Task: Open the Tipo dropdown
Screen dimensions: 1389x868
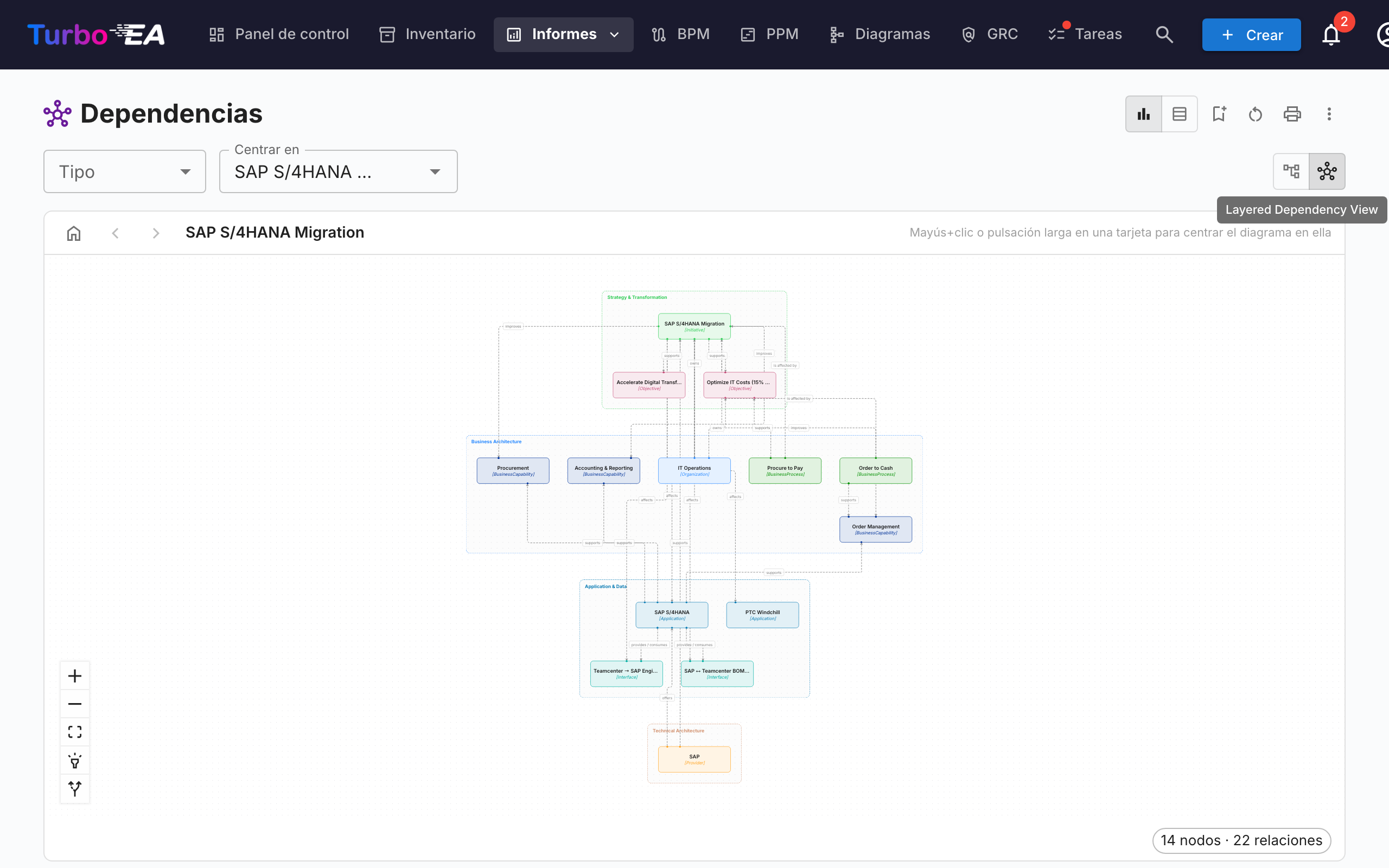Action: (x=125, y=171)
